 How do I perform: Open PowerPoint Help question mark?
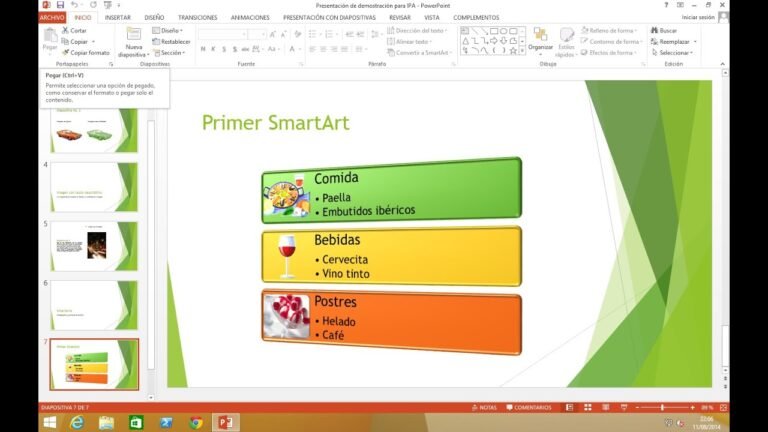click(x=666, y=5)
